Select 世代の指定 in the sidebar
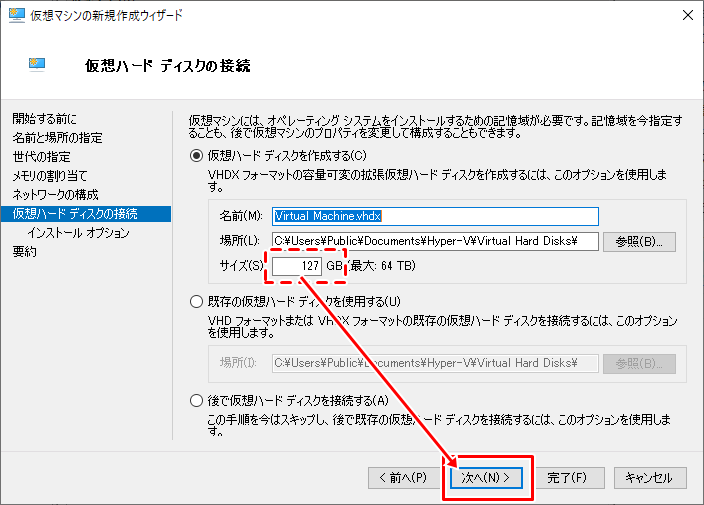The image size is (704, 505). click(41, 157)
